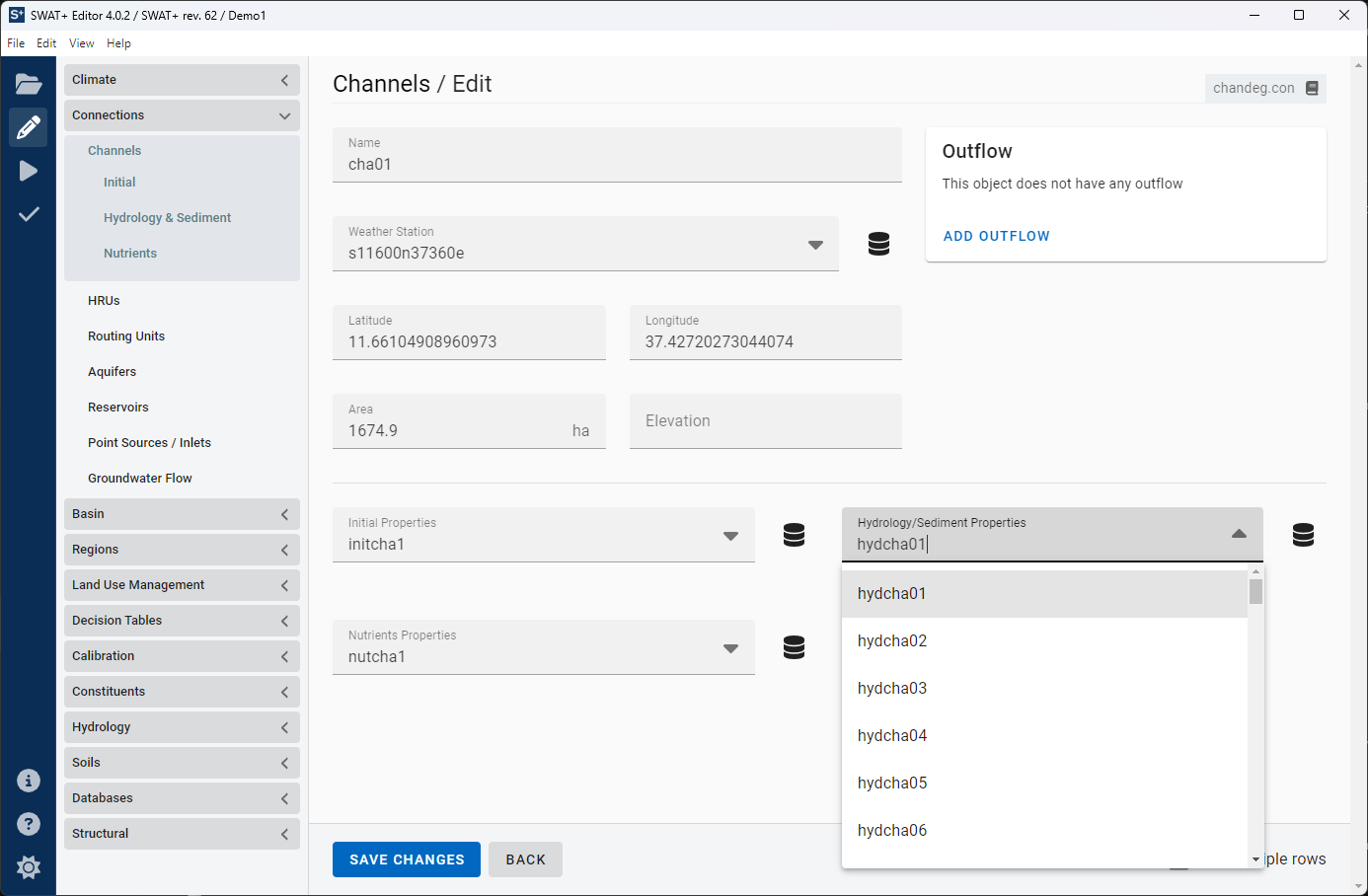This screenshot has height=896, width=1368.
Task: Open the Edit menu
Action: (46, 43)
